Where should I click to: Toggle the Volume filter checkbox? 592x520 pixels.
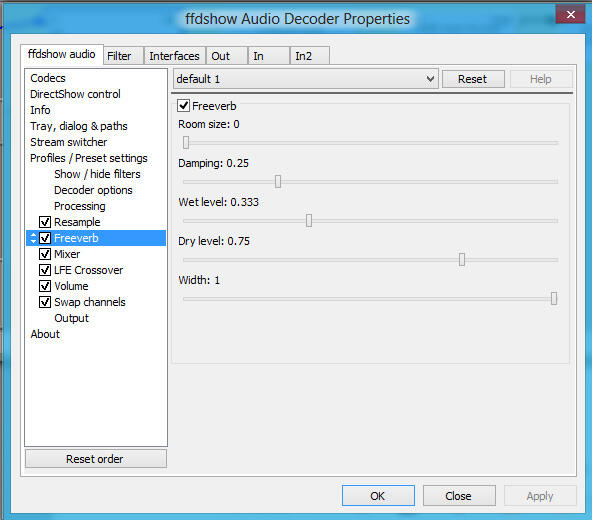coord(45,286)
